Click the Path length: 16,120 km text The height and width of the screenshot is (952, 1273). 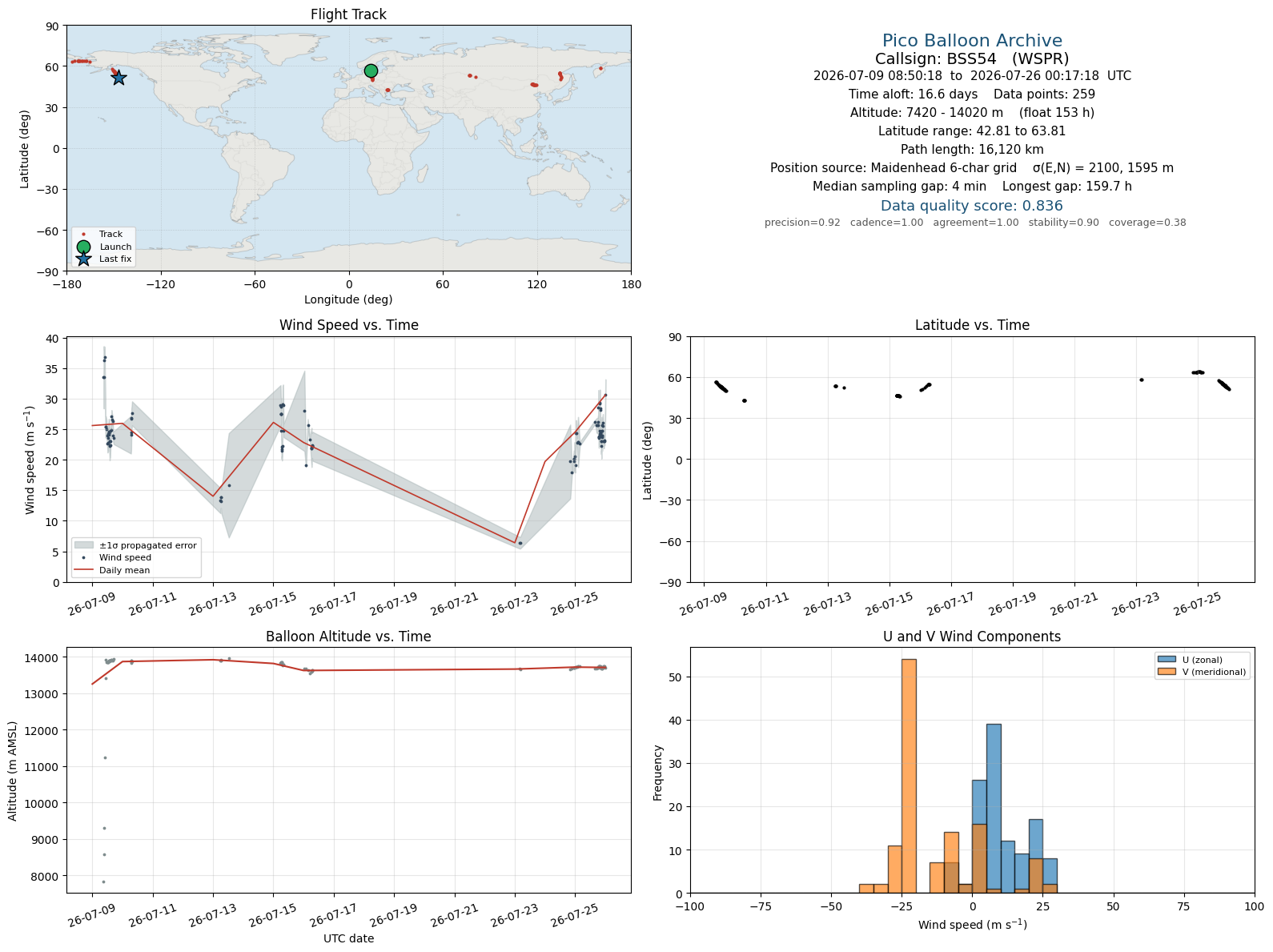coord(972,150)
